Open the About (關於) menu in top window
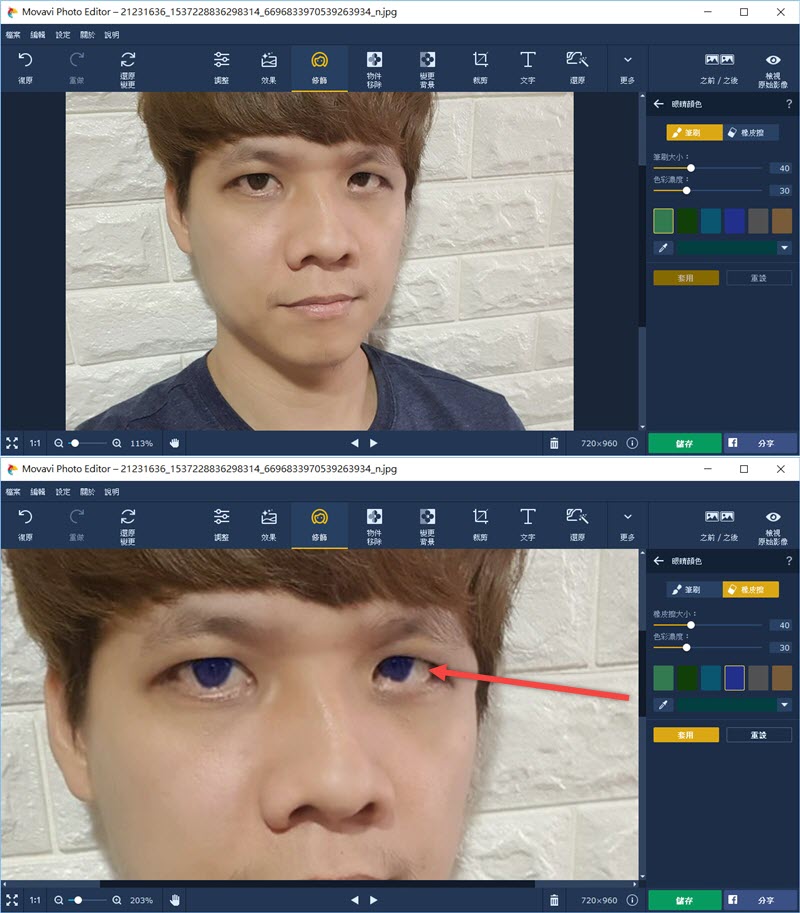 [87, 35]
